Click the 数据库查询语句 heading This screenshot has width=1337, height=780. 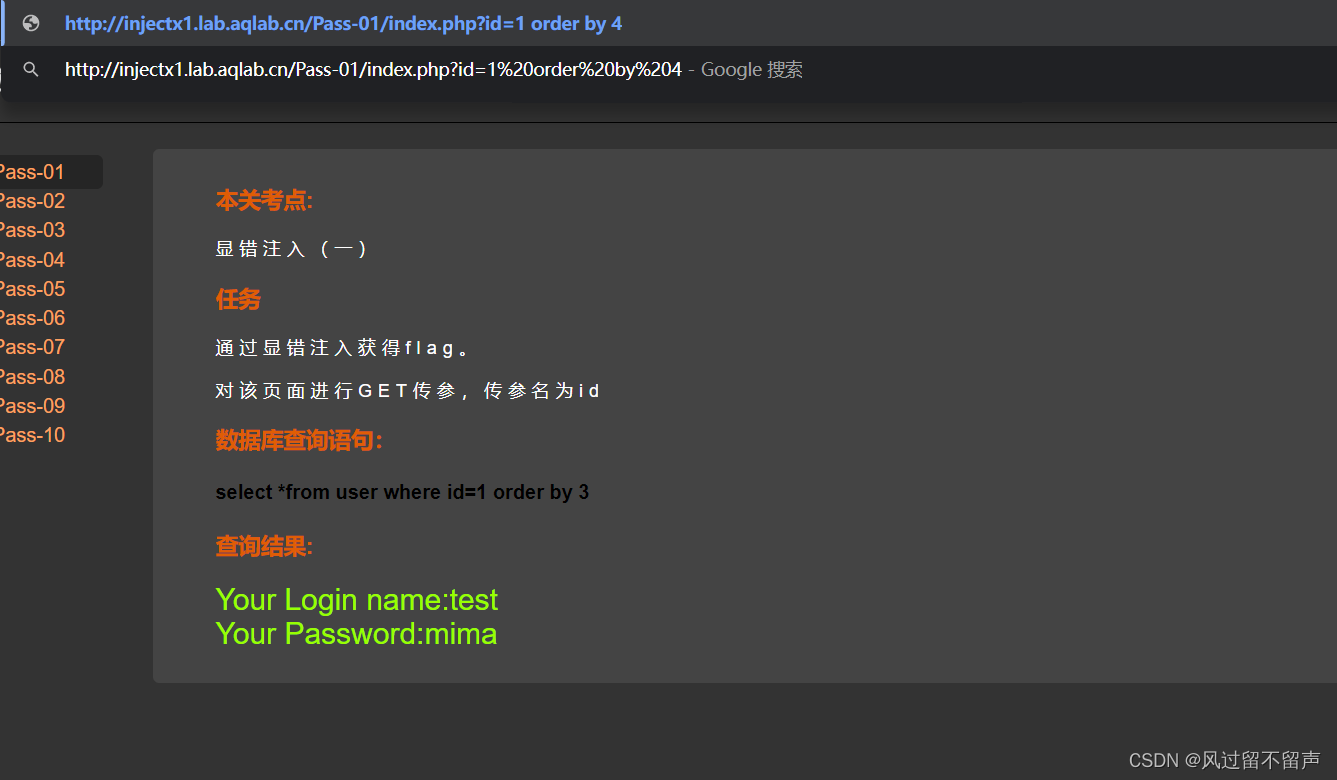[299, 440]
